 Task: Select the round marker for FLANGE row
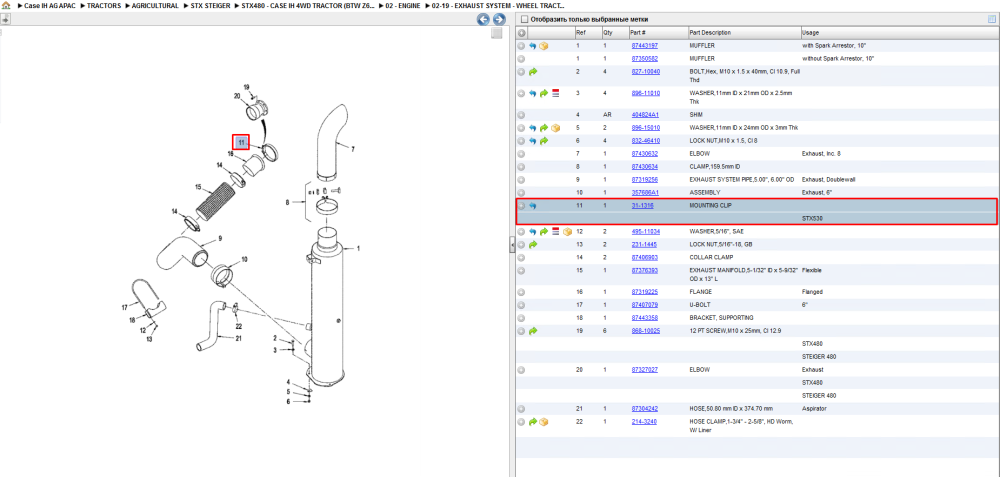[x=521, y=292]
